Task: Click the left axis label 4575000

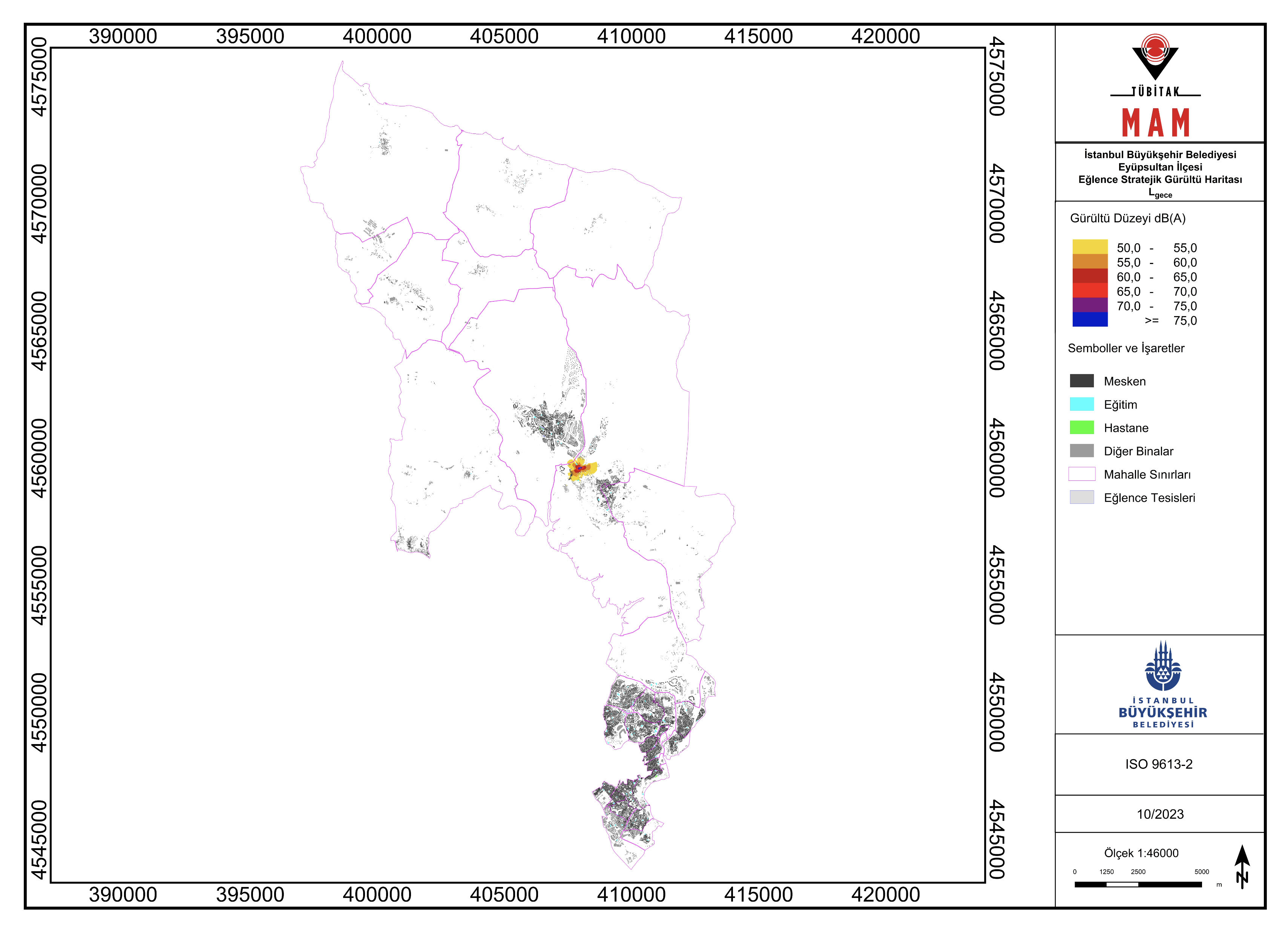Action: point(38,77)
